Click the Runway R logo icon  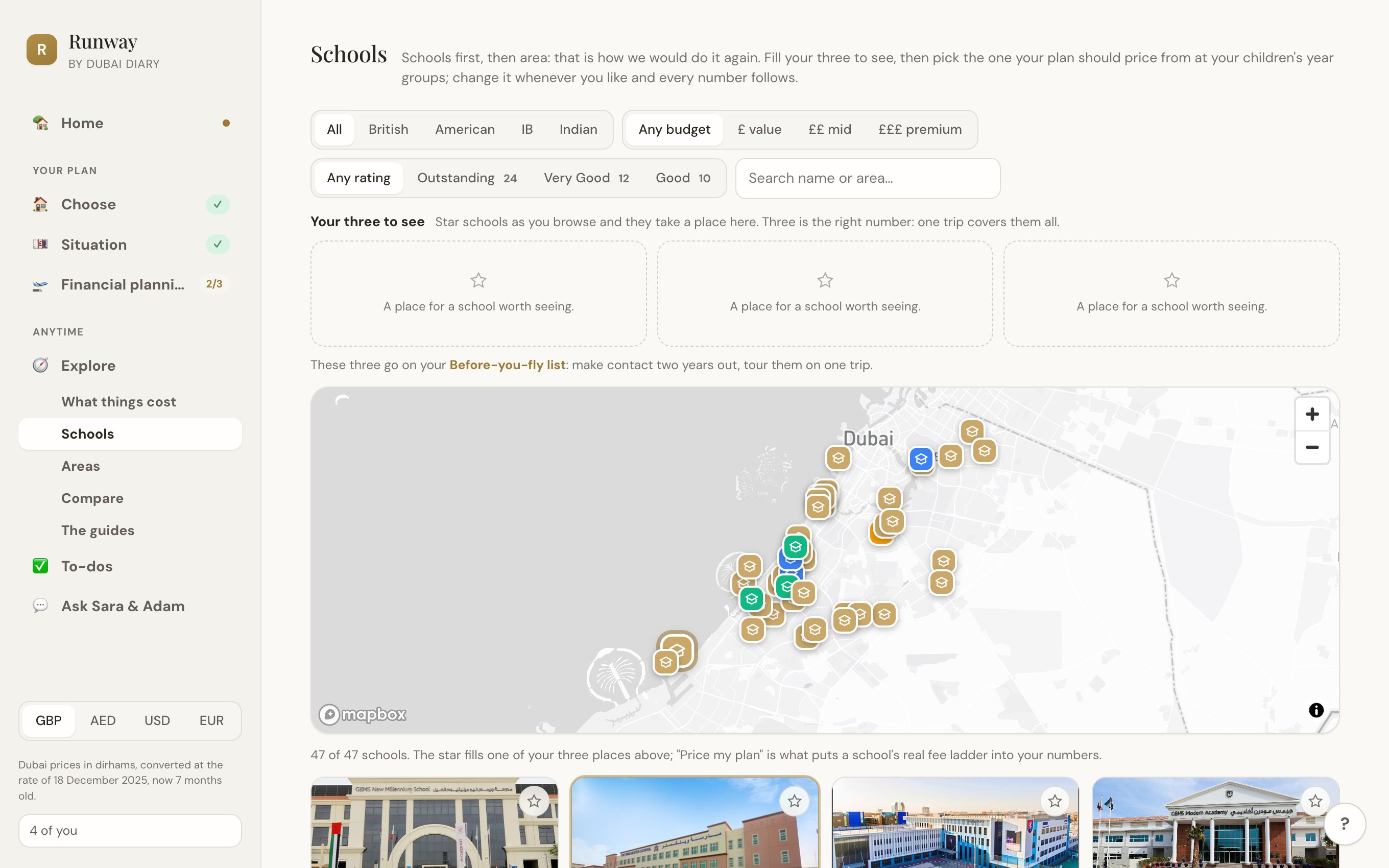(41, 50)
